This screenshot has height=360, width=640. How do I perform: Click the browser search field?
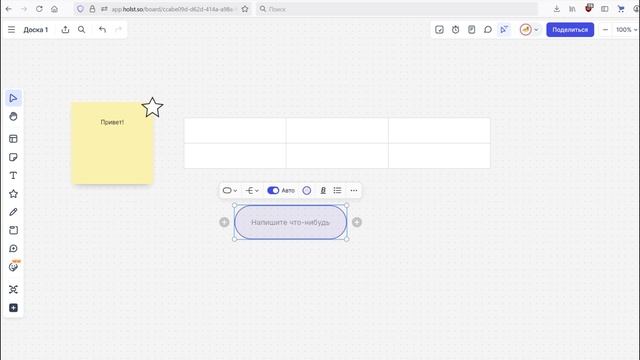click(x=397, y=9)
